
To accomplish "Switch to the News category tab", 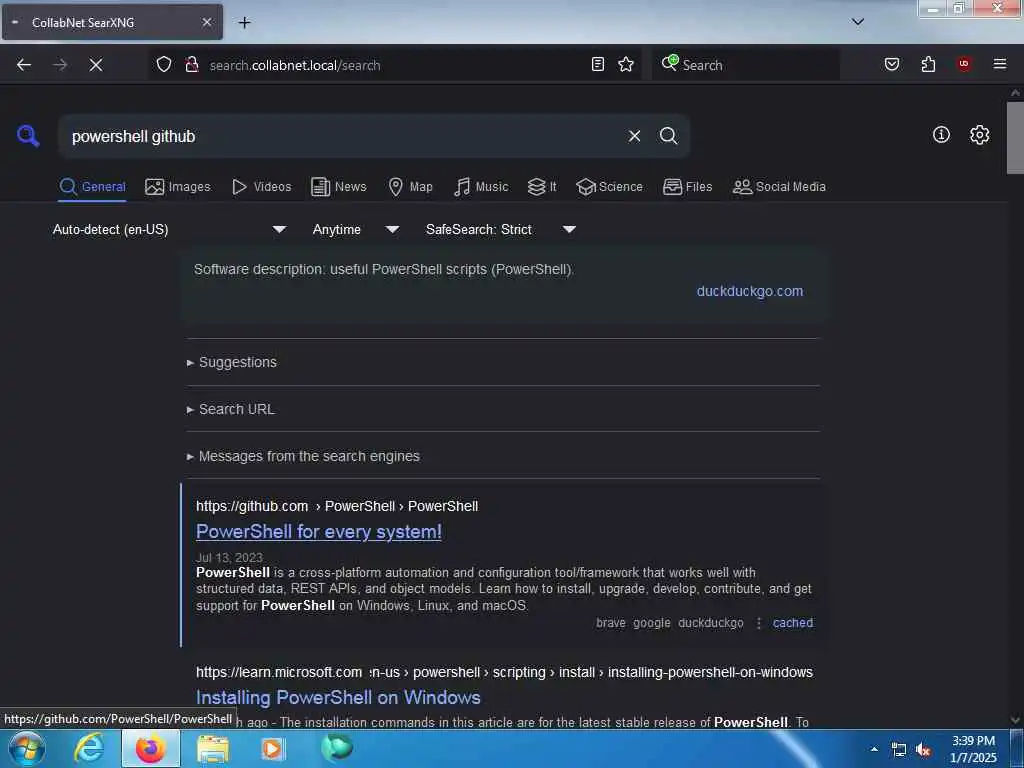I will (338, 187).
